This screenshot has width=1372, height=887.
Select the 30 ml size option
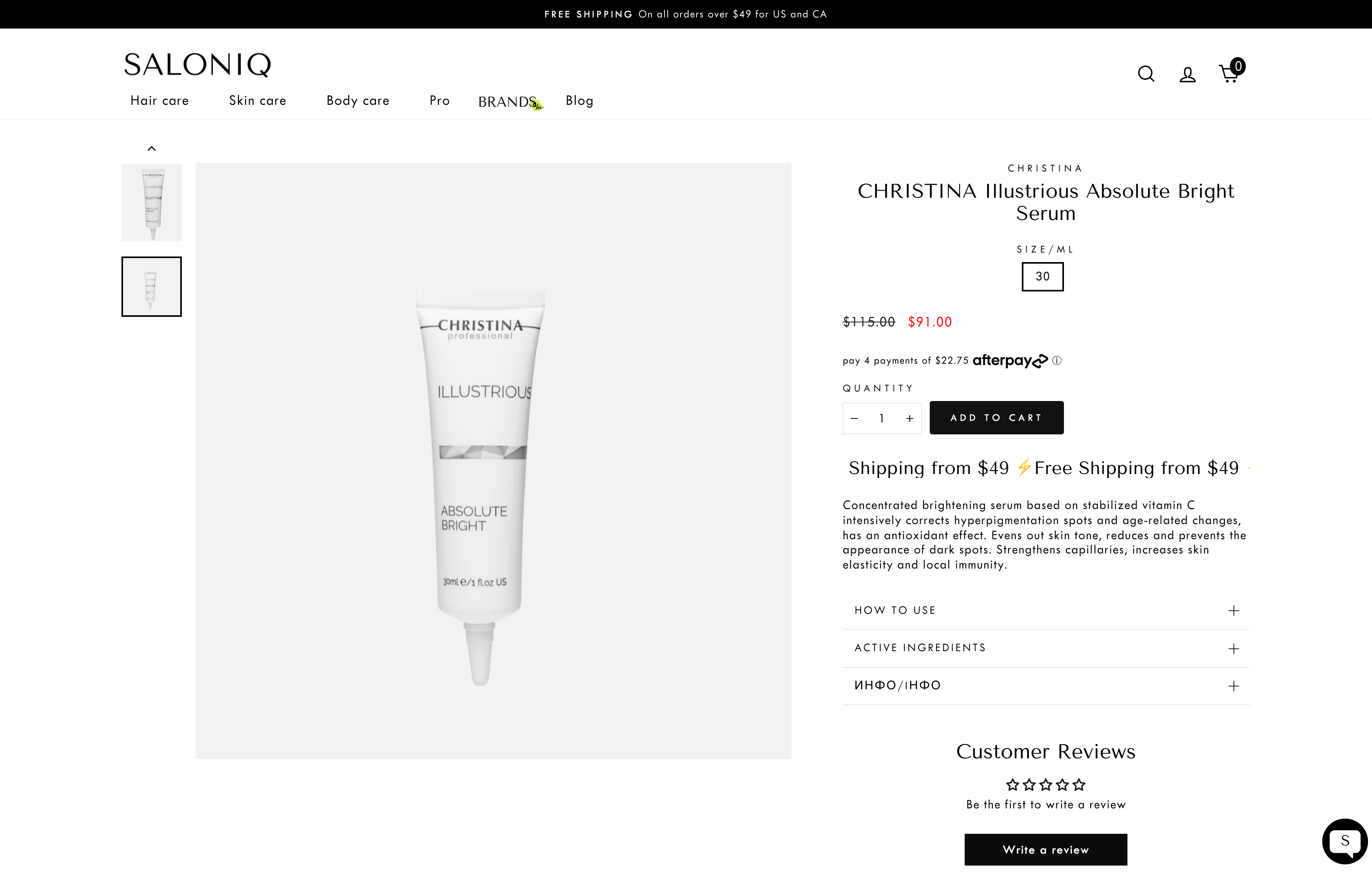click(1042, 276)
